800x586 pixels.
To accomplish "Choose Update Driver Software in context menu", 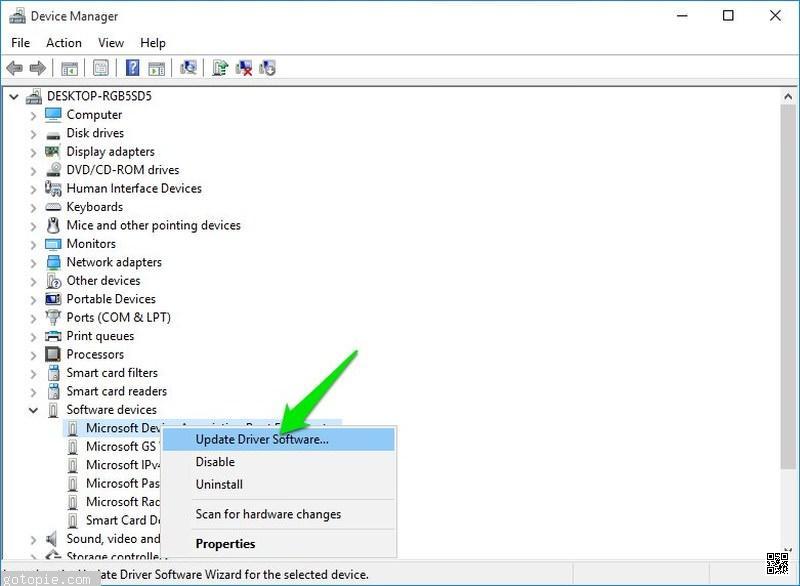I will [262, 439].
